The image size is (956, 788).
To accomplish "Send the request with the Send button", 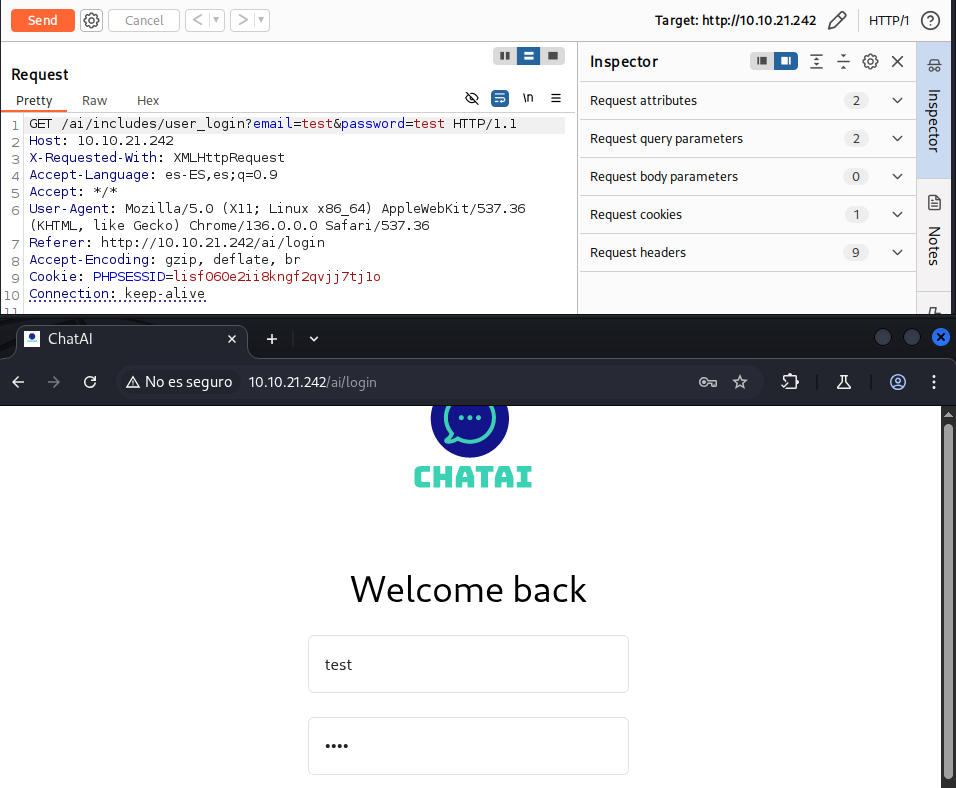I will pos(43,20).
